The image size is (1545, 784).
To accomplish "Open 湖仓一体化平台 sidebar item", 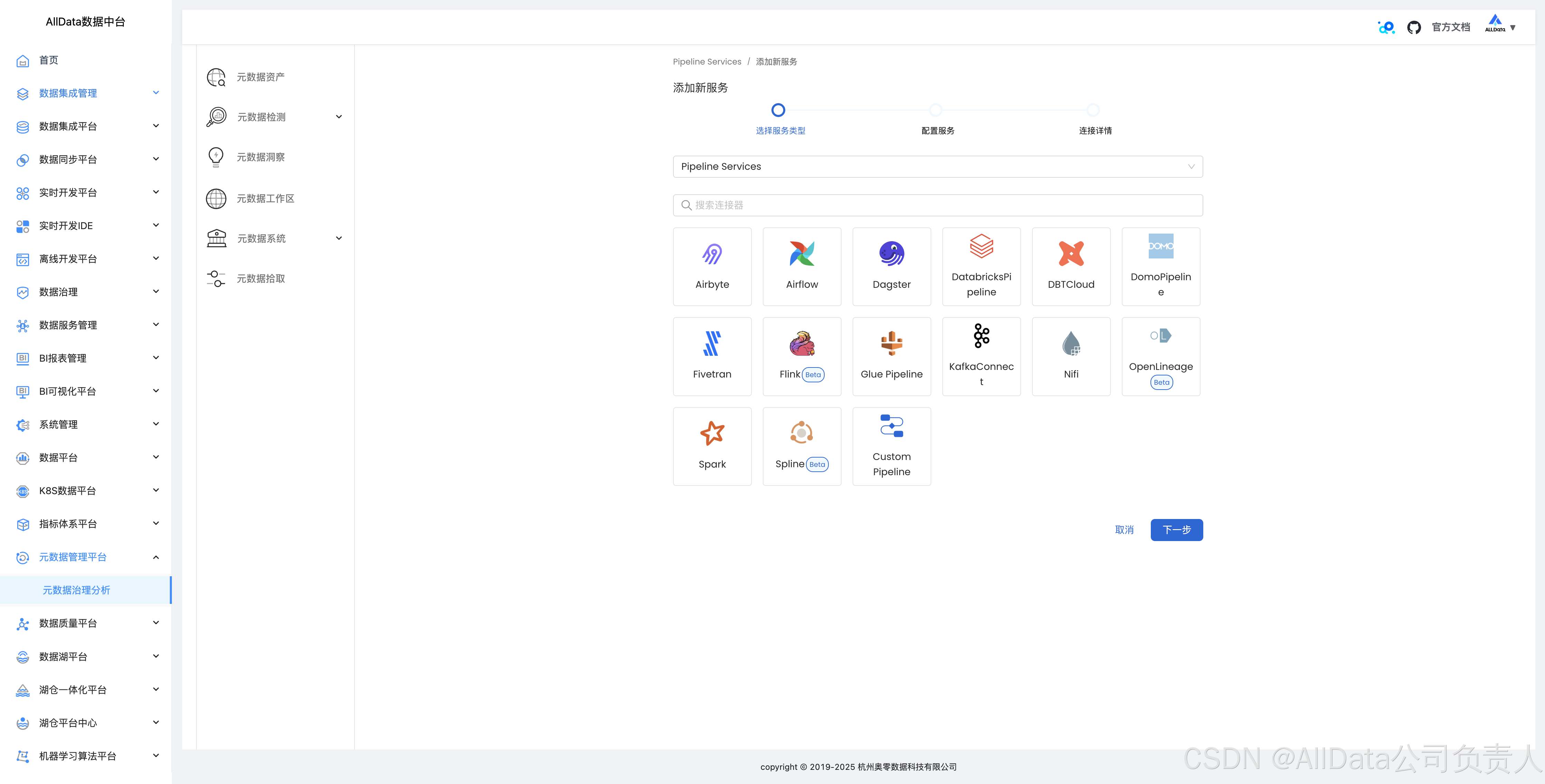I will (x=86, y=690).
